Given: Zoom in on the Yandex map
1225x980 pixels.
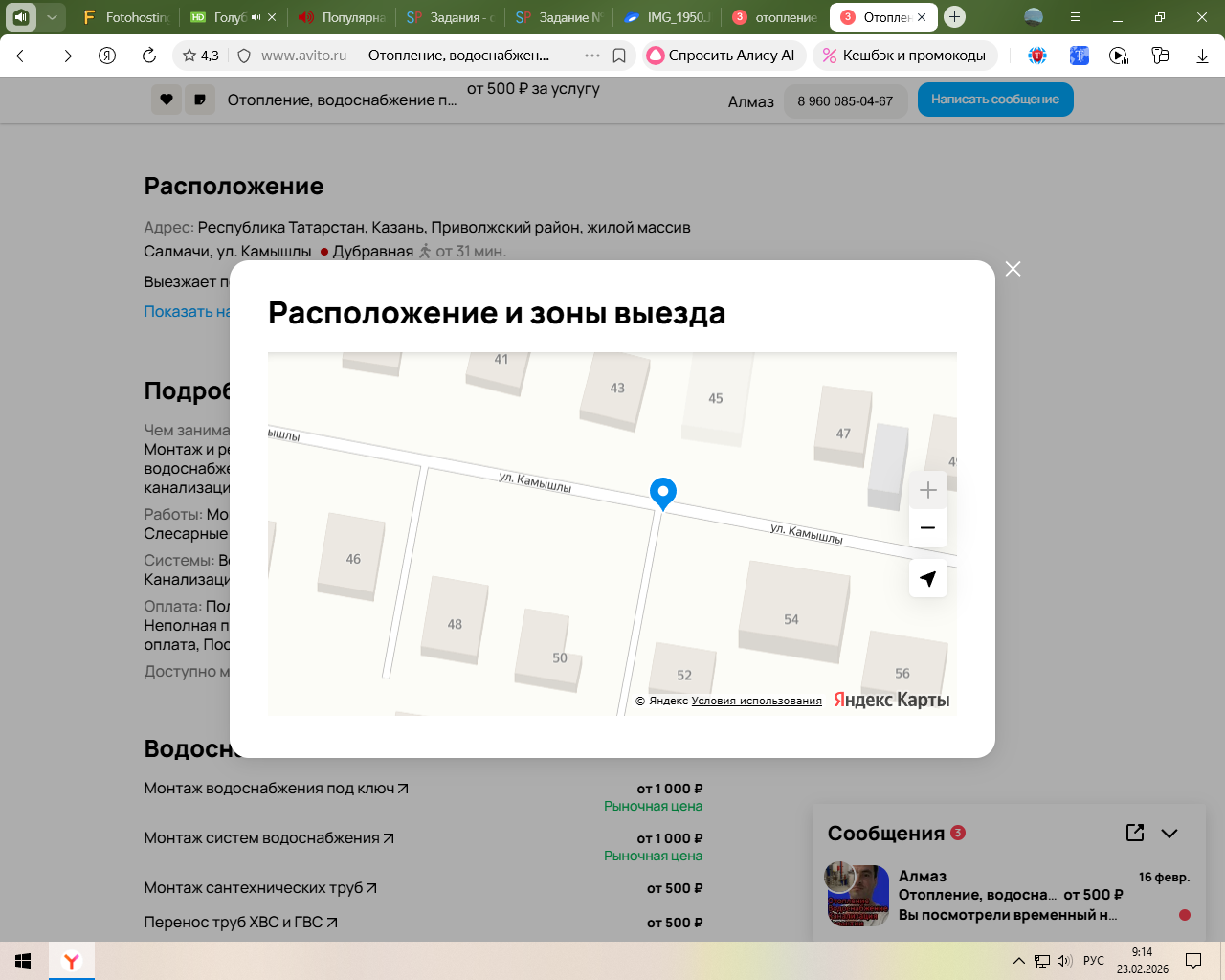Looking at the screenshot, I should pyautogui.click(x=927, y=491).
